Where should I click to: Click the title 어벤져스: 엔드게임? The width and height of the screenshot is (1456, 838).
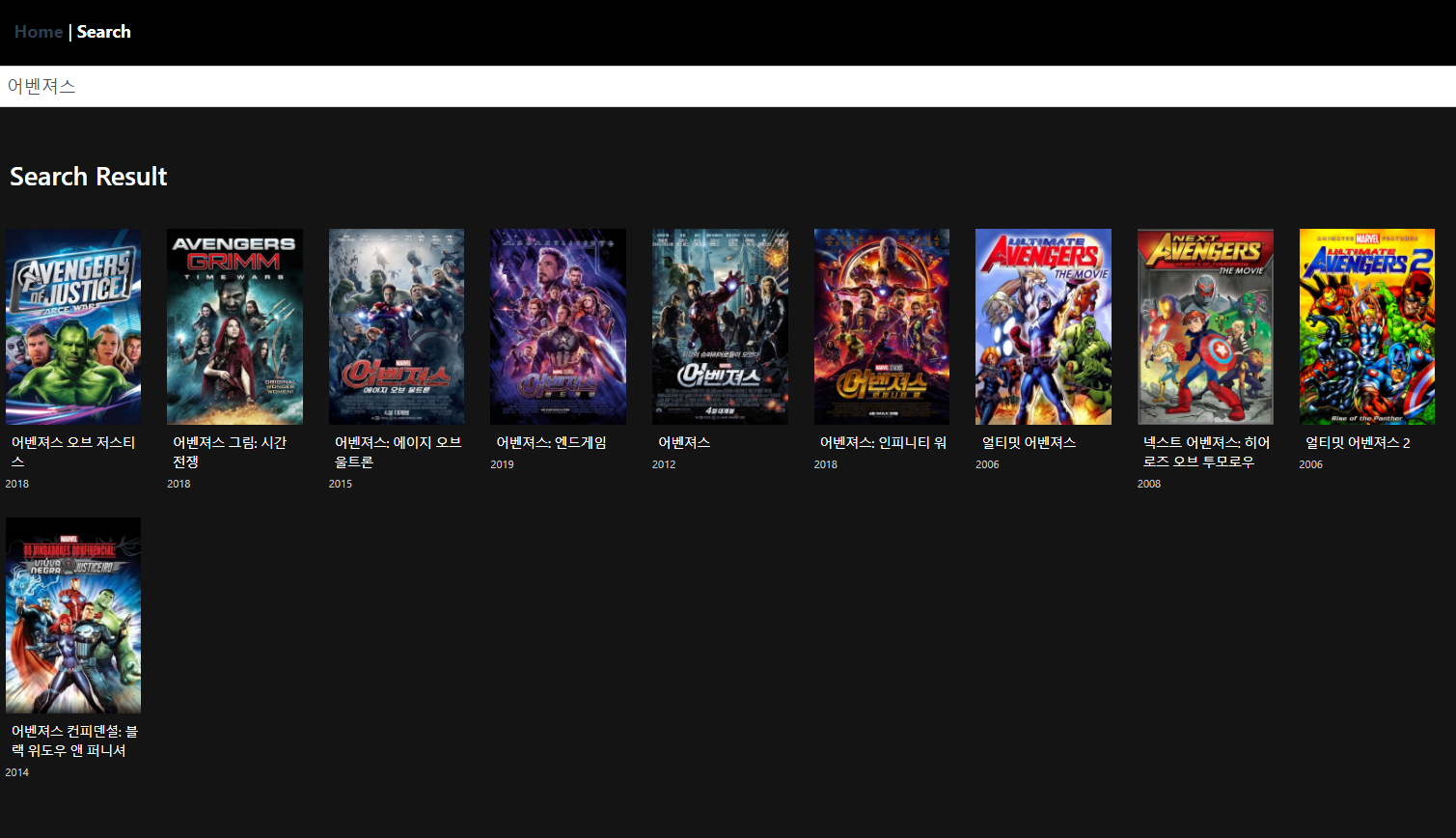pyautogui.click(x=551, y=442)
